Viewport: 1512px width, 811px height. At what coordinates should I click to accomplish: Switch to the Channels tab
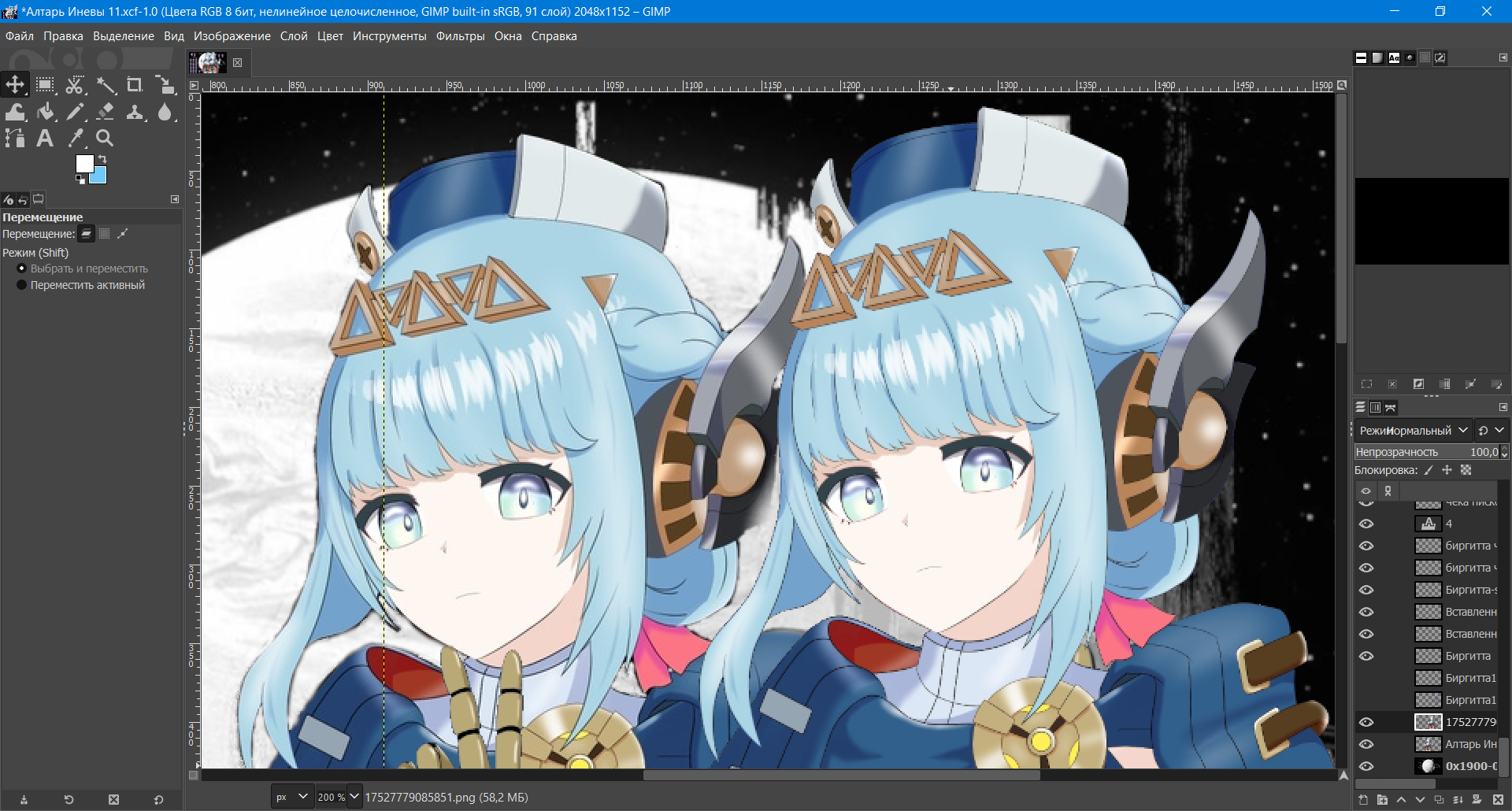(x=1375, y=407)
